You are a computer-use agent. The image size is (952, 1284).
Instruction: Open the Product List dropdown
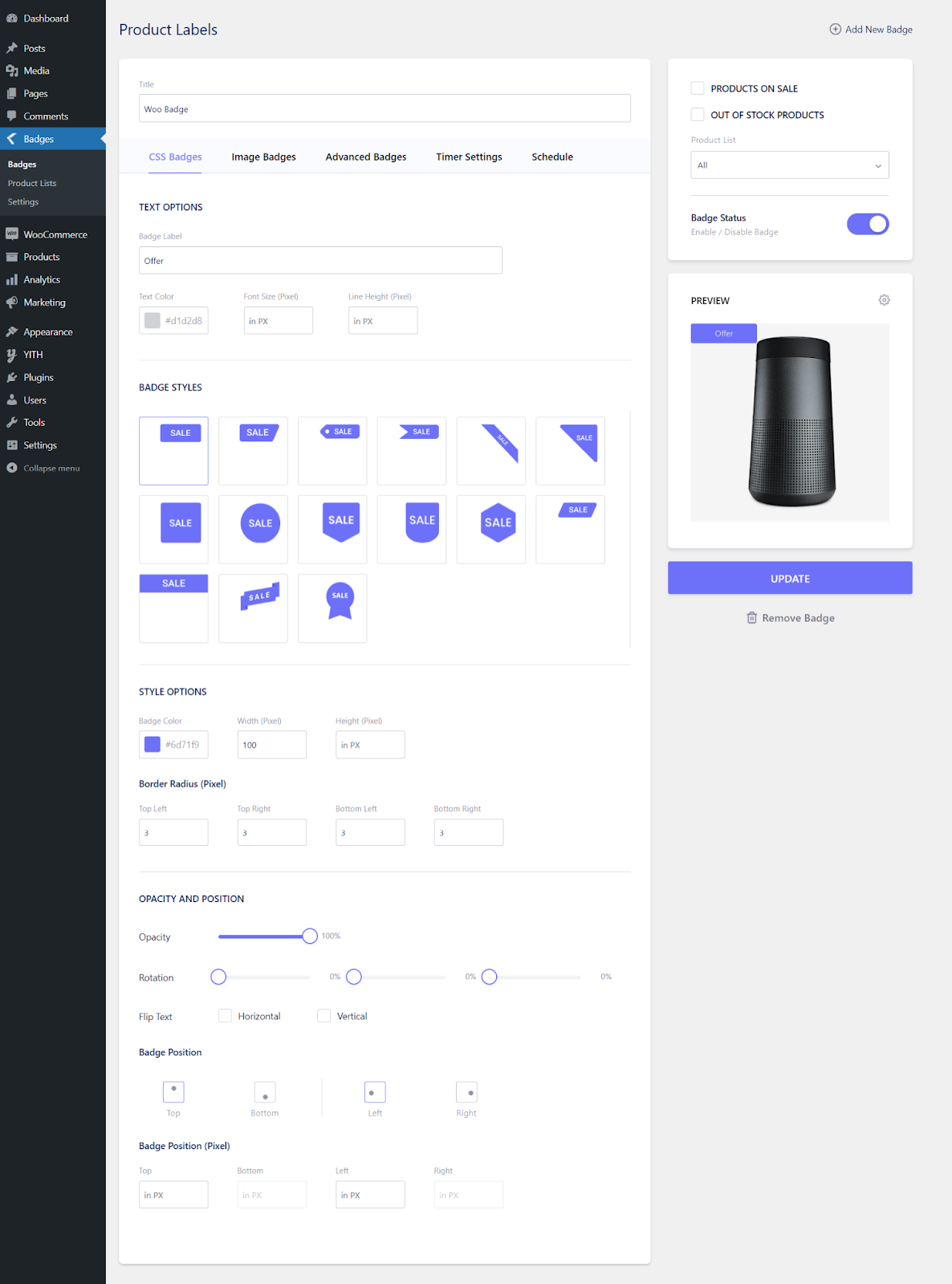pos(790,165)
